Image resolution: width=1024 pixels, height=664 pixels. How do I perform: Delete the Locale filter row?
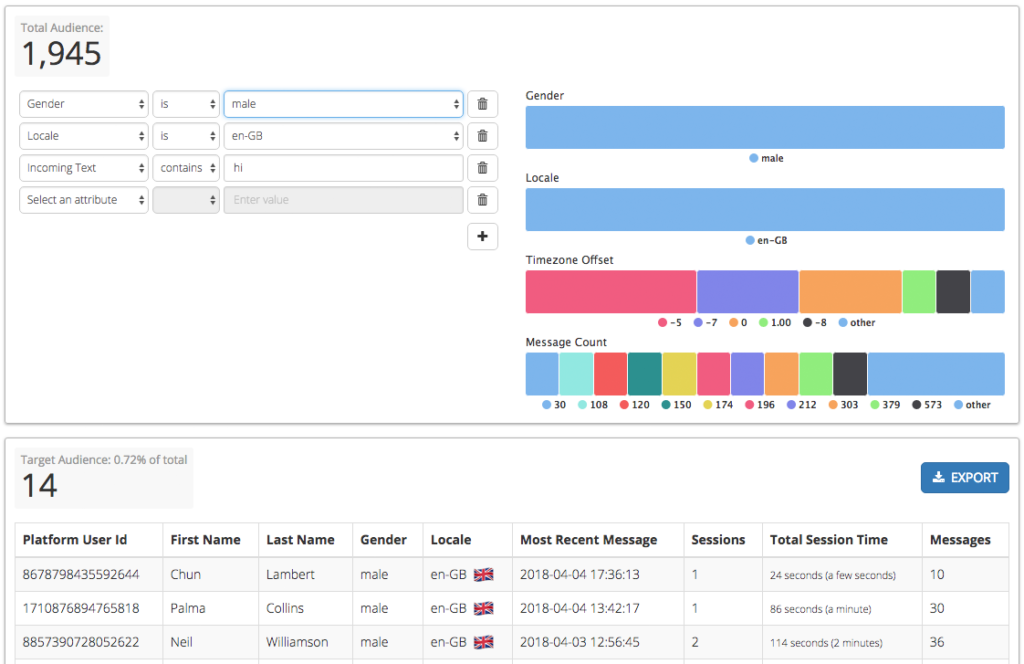[483, 136]
